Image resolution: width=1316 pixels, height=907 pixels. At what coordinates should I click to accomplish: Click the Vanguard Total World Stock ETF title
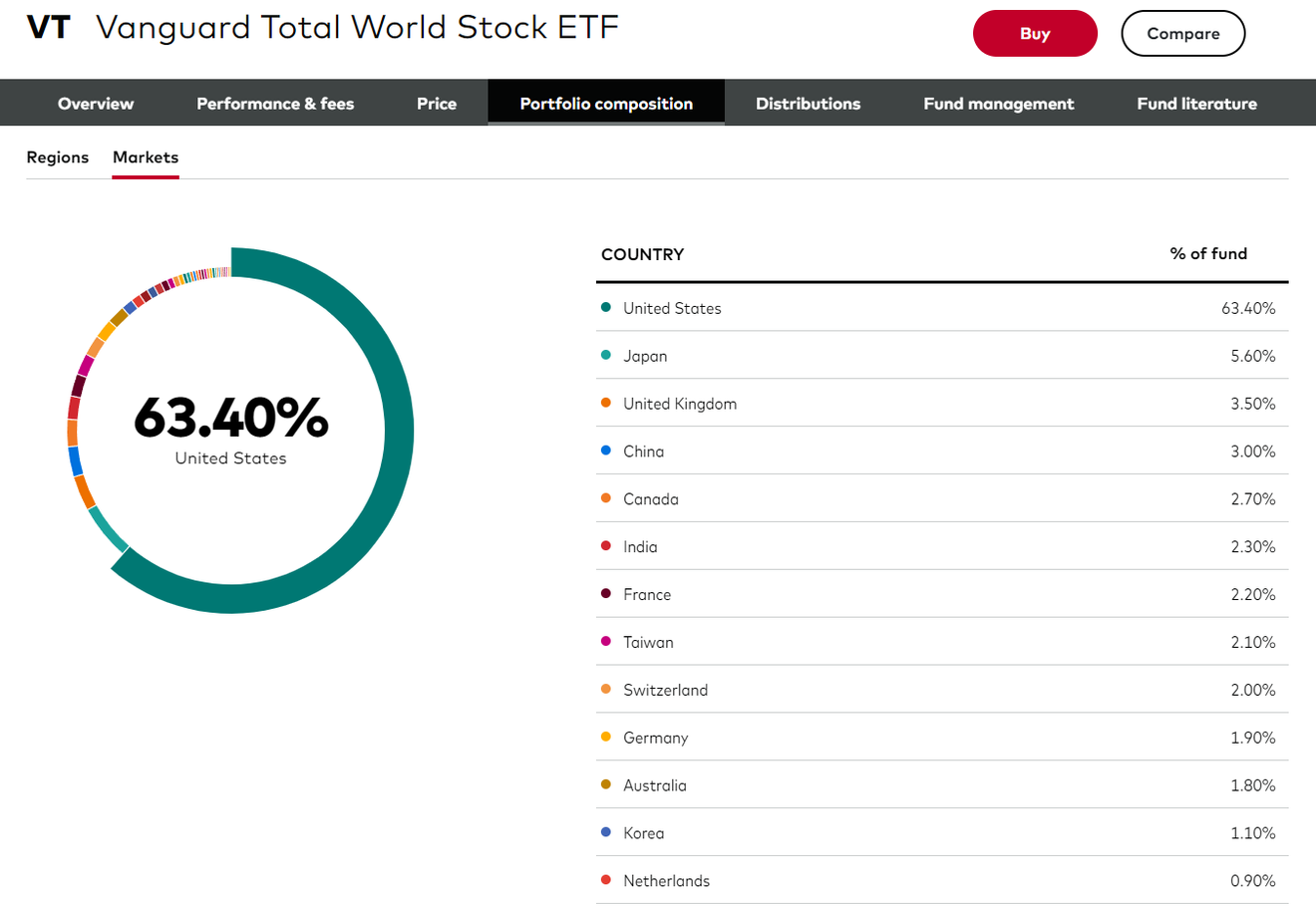(x=357, y=27)
